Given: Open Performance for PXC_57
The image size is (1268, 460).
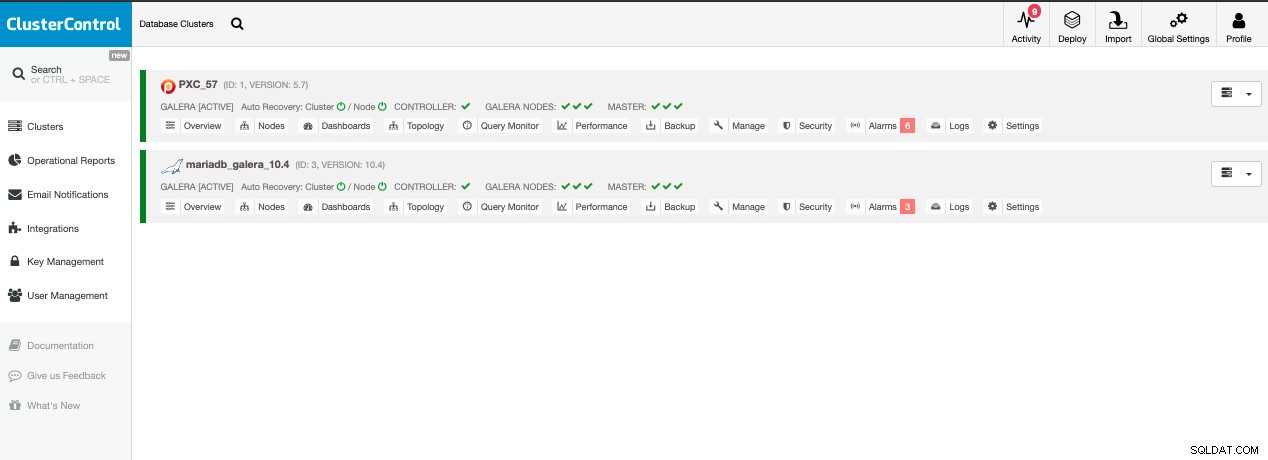Looking at the screenshot, I should click(x=592, y=126).
